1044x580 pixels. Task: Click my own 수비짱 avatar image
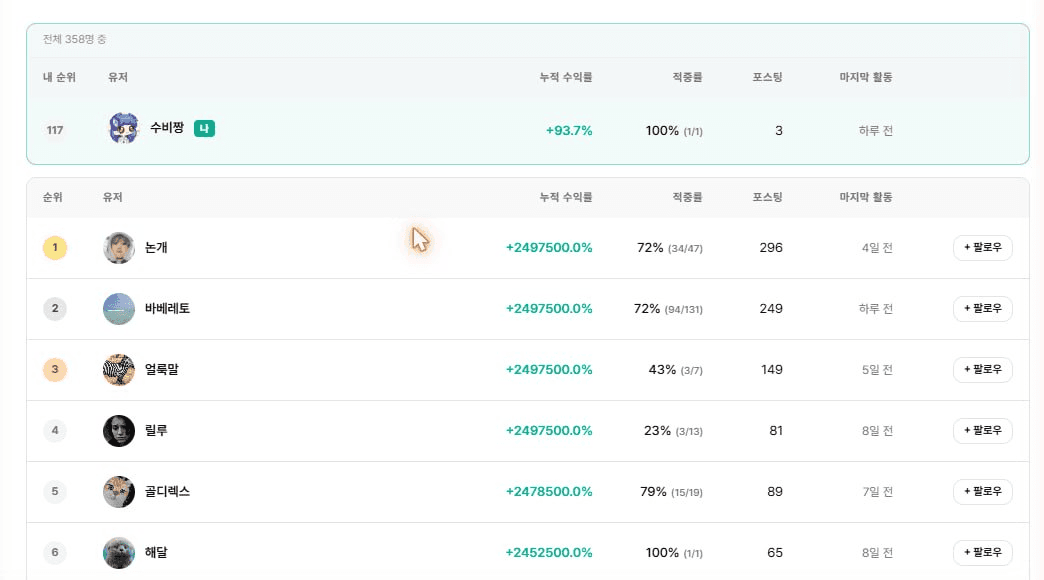tap(124, 129)
